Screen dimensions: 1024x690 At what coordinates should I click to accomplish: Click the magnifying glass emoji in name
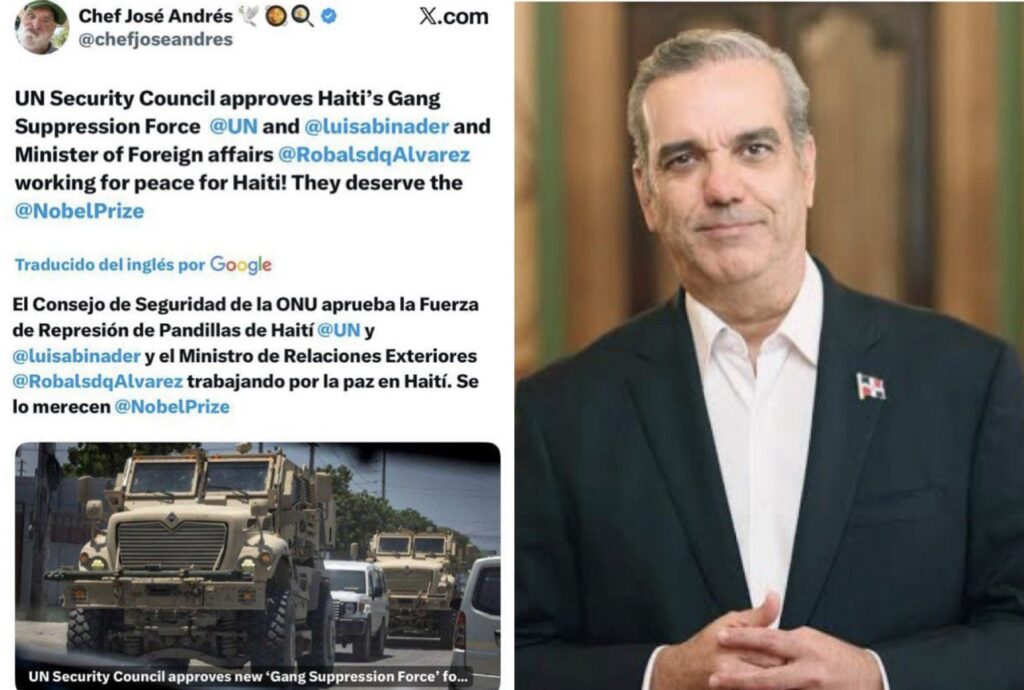click(302, 16)
